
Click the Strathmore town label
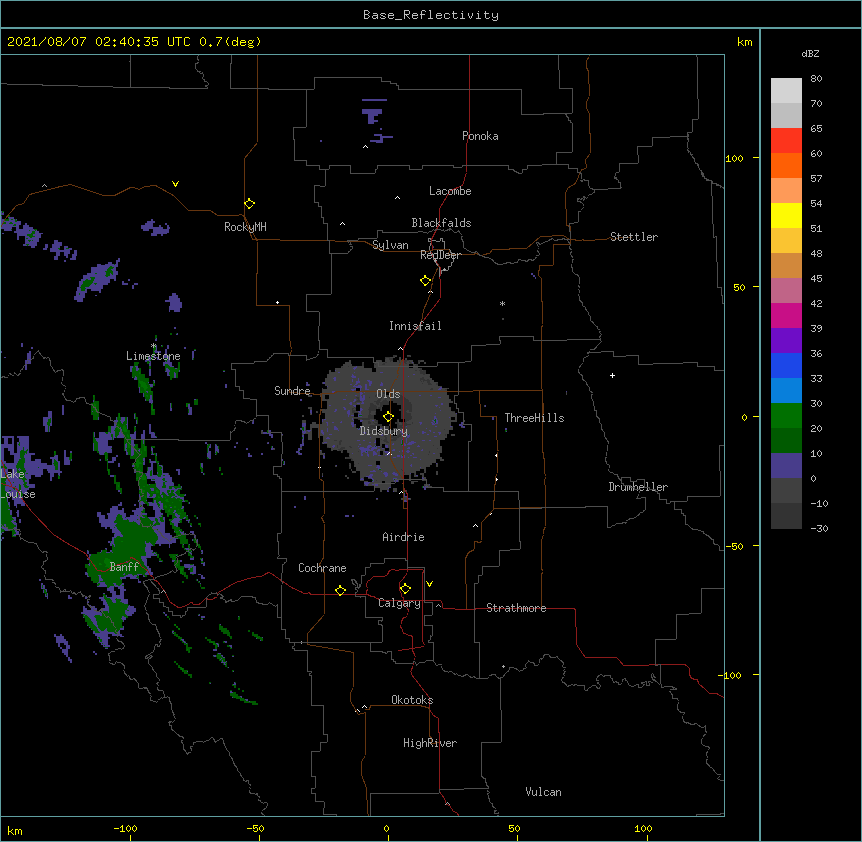point(516,608)
